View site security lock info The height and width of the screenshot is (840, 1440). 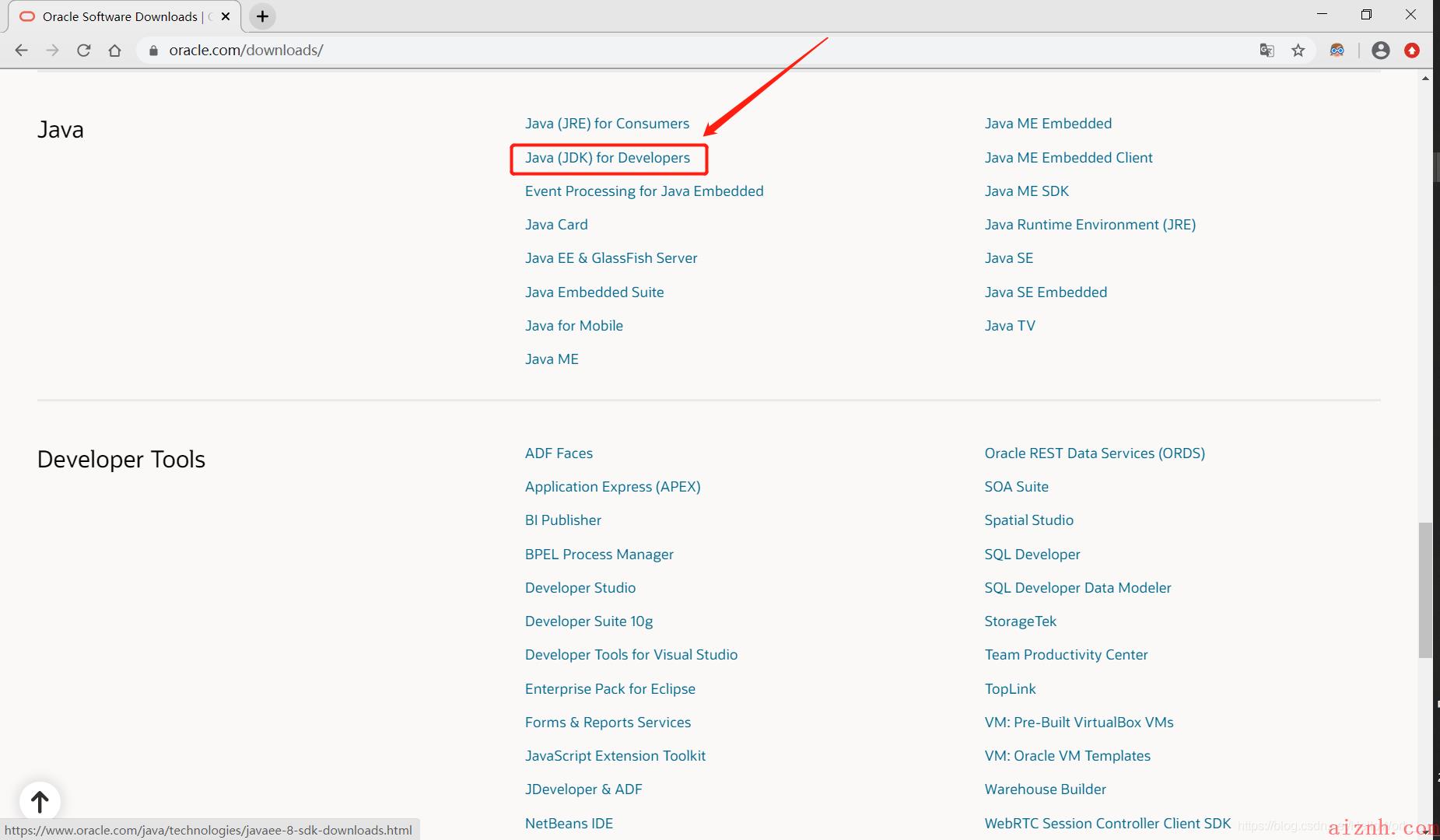(153, 51)
